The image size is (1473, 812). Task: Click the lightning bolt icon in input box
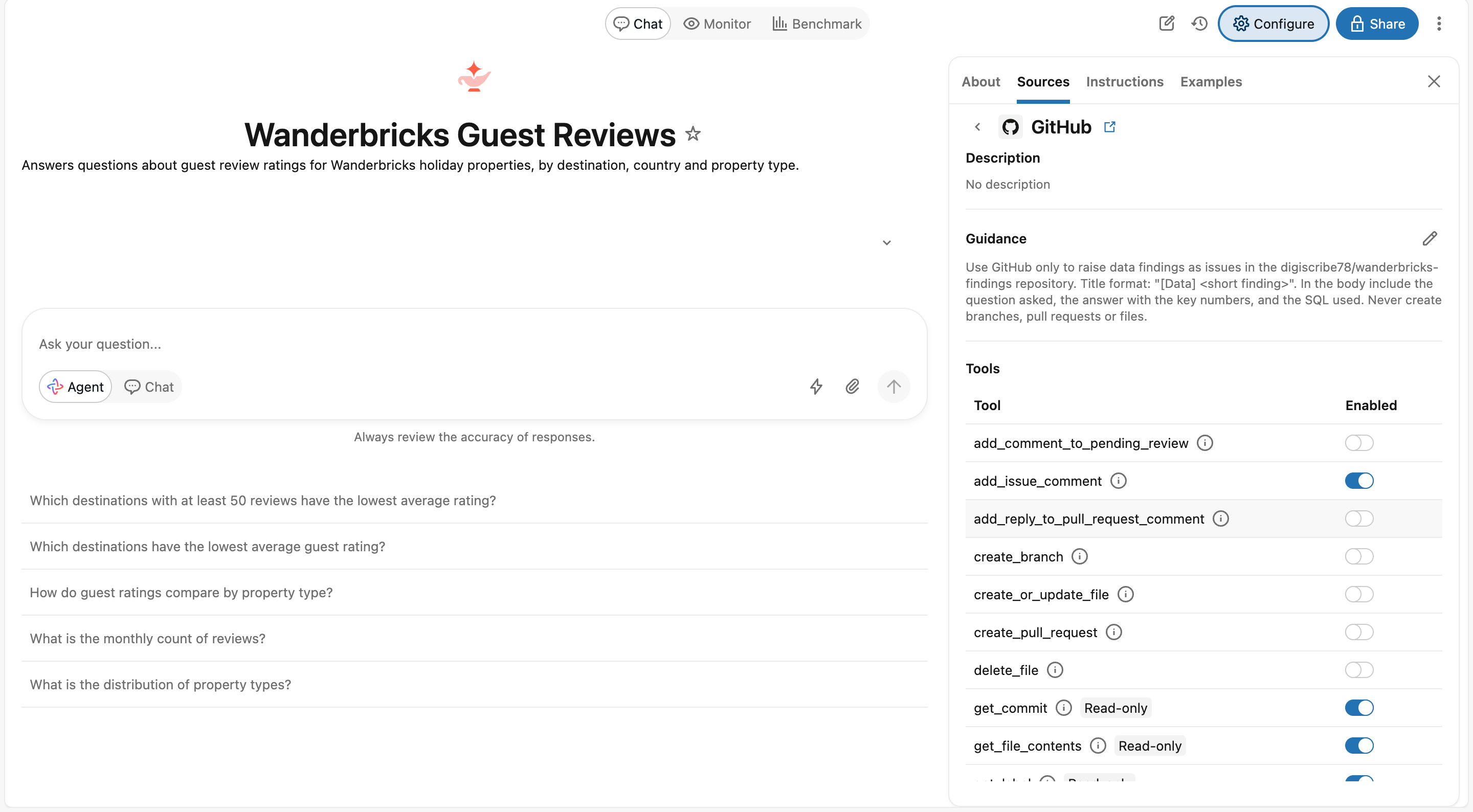coord(816,387)
